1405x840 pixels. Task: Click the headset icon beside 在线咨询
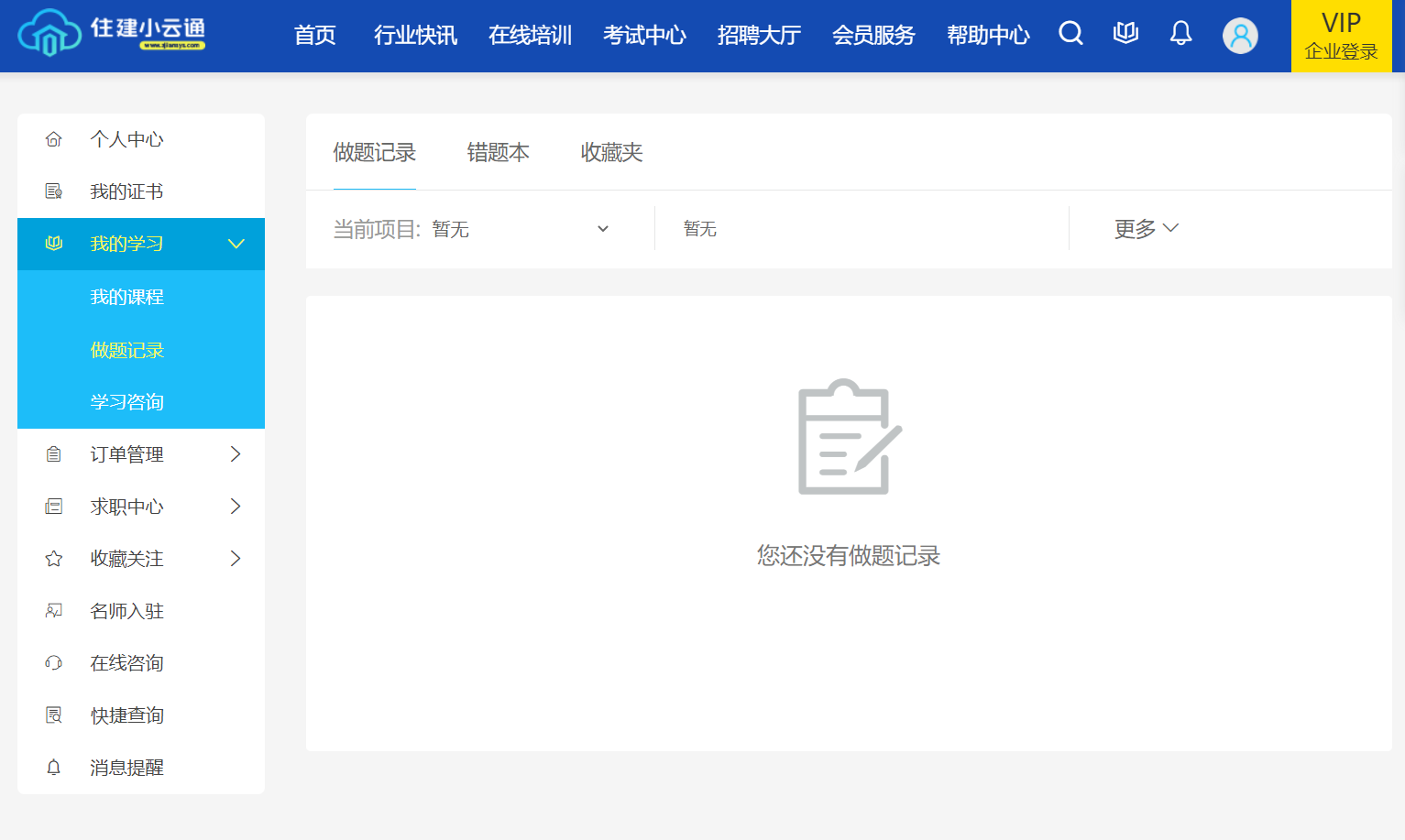(54, 663)
